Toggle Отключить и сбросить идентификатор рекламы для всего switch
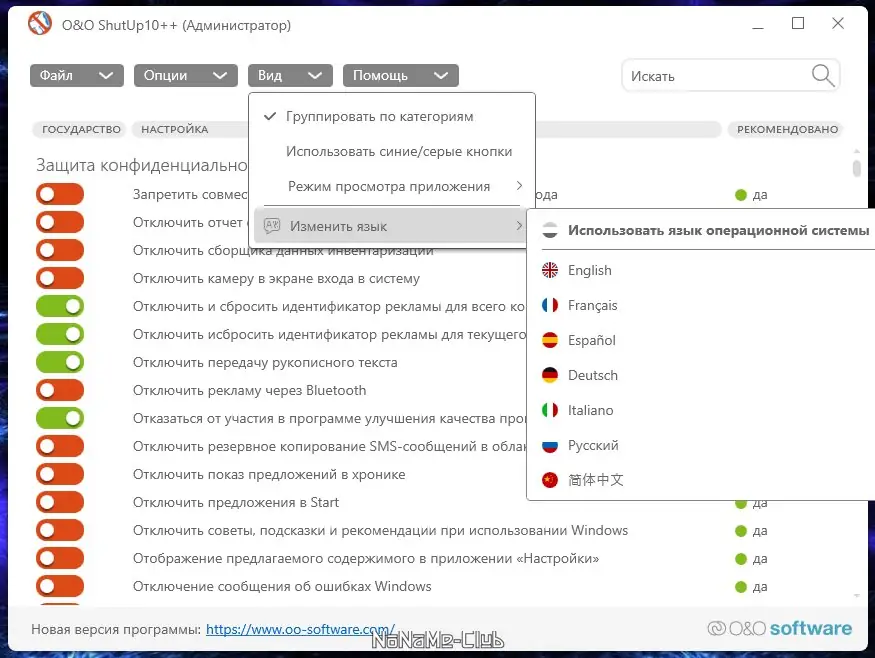 pyautogui.click(x=60, y=306)
